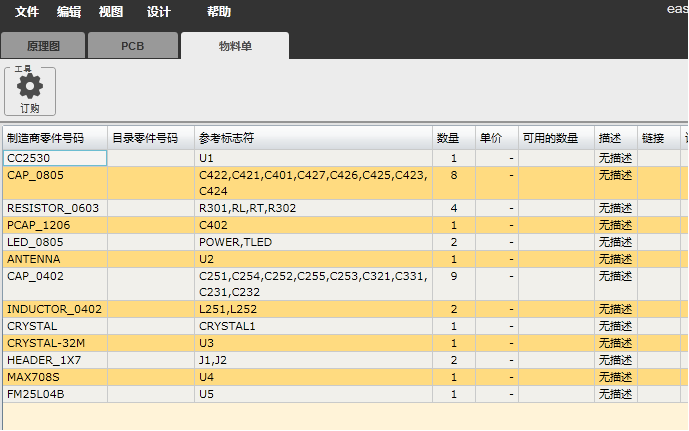The height and width of the screenshot is (431, 689).
Task: Click the C251,C254,C252 designator list cell
Action: 313,284
